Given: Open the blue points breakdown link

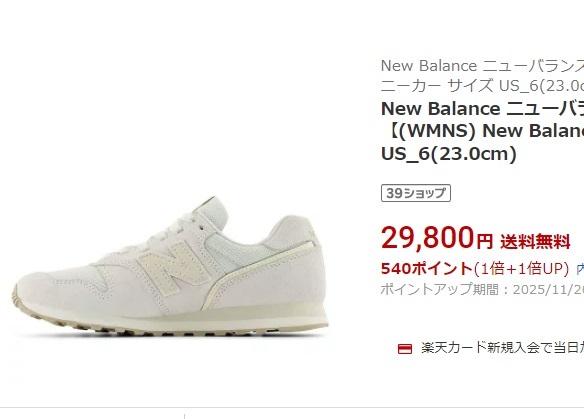Looking at the screenshot, I should point(580,269).
